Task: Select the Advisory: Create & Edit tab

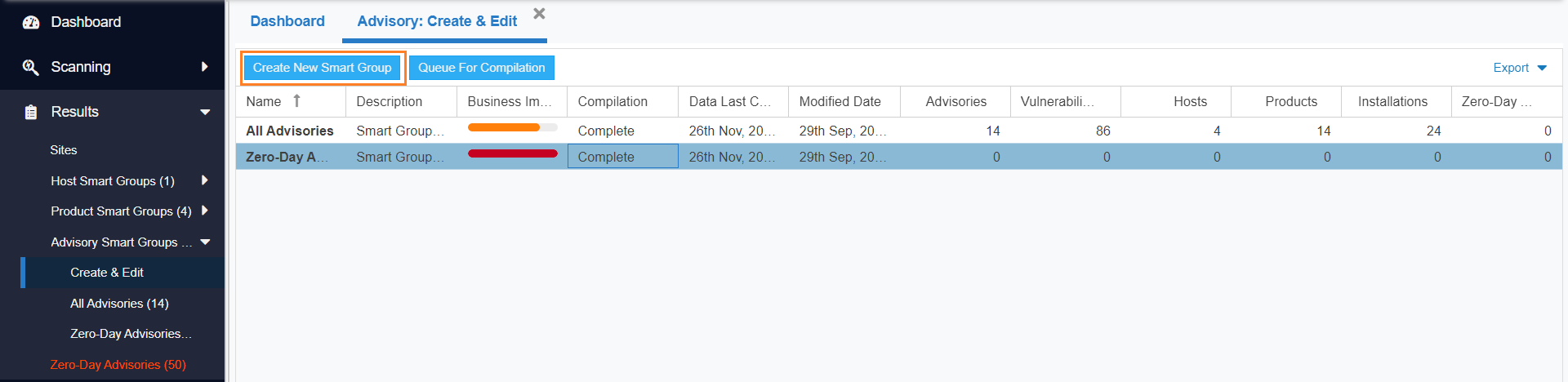Action: click(437, 21)
